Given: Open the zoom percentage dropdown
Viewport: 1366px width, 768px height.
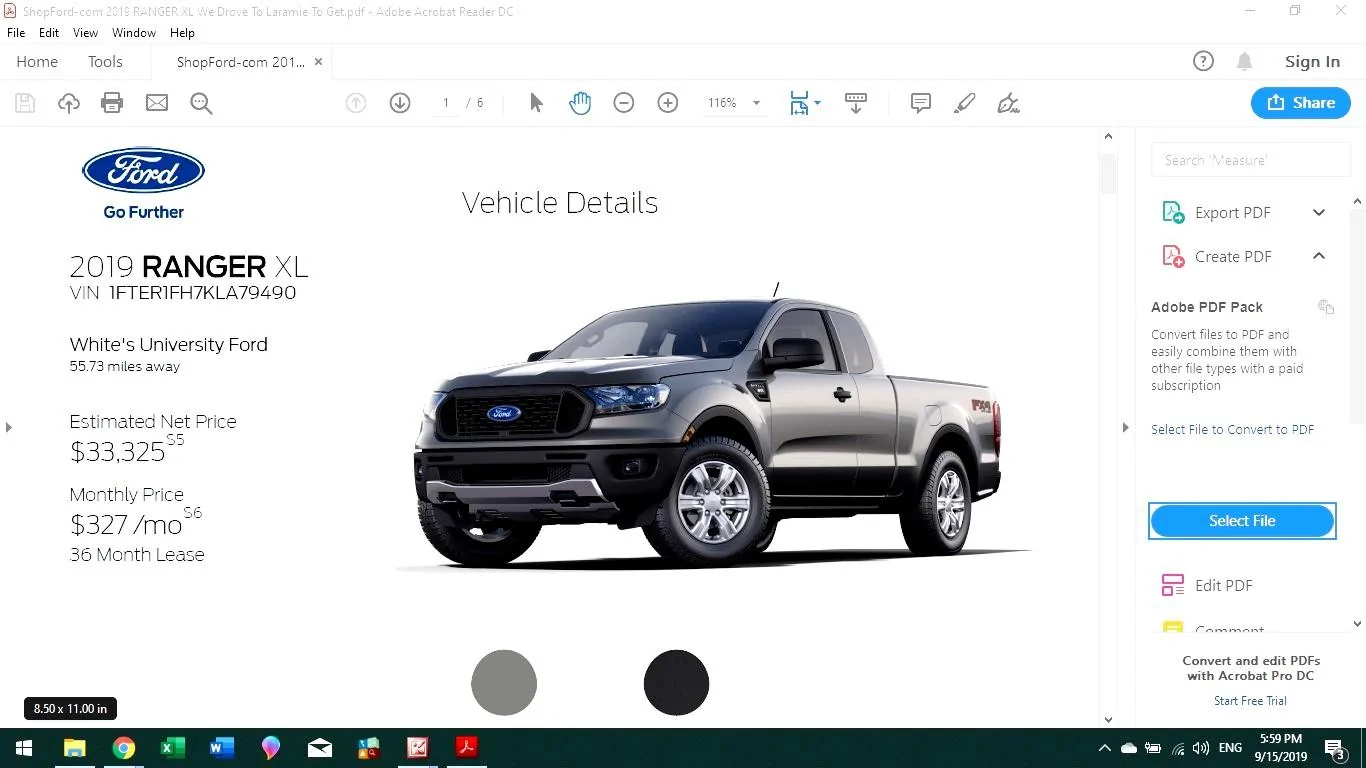Looking at the screenshot, I should tap(756, 103).
